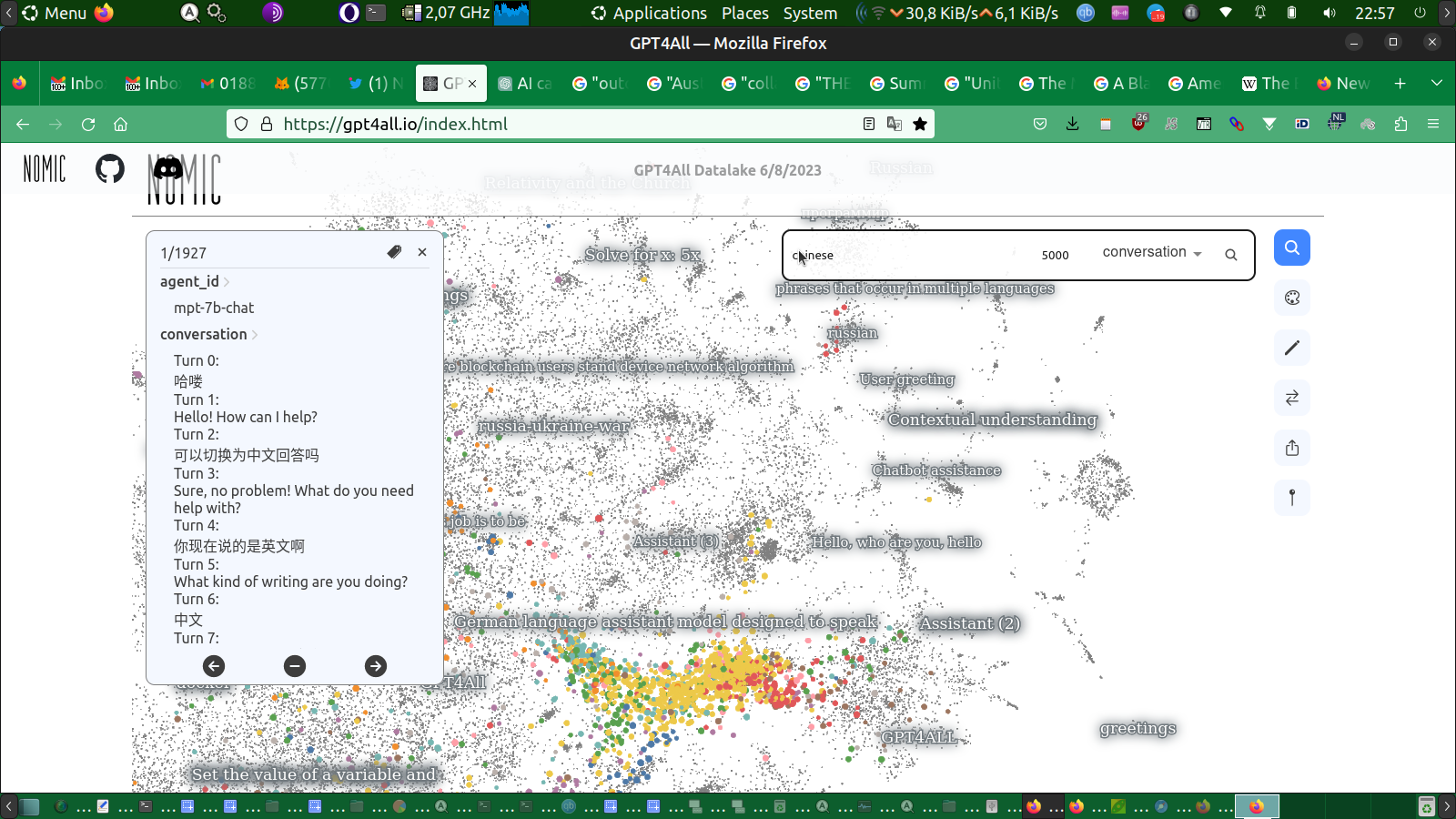Viewport: 1456px width, 819px height.
Task: Open the GitHub logo link
Action: point(110,168)
